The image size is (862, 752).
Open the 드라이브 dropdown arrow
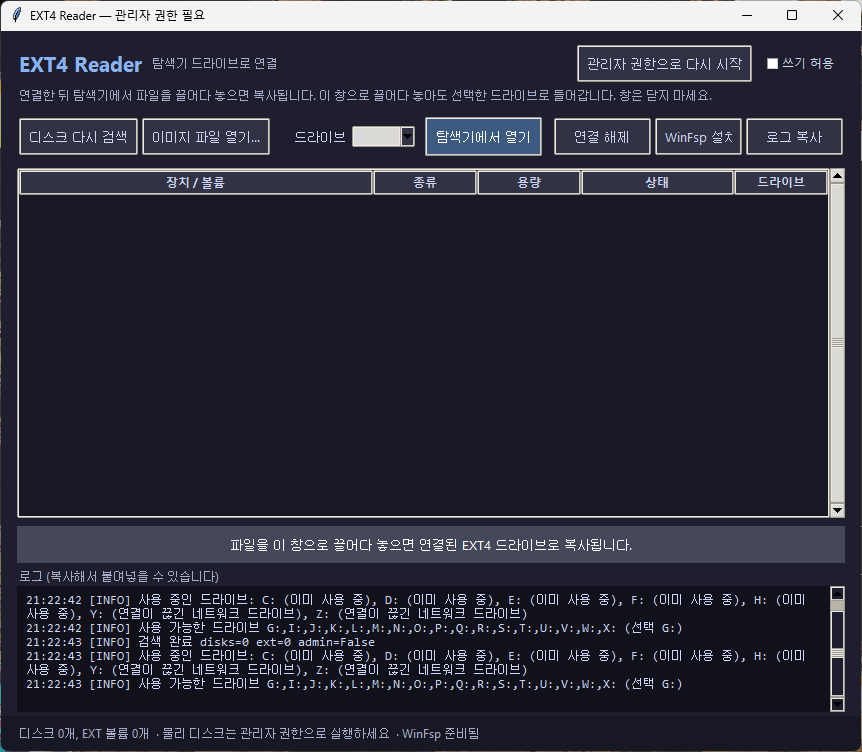[407, 137]
